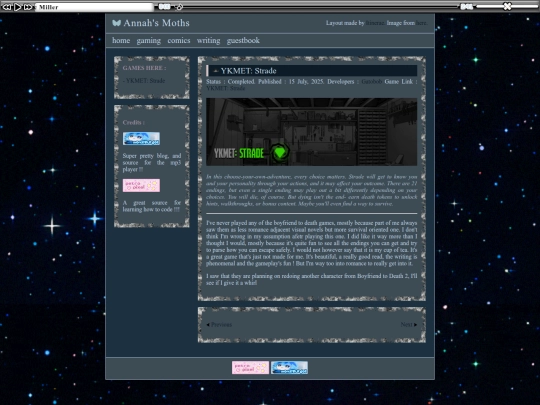Click the 'GAMES HERE :' sidebar heading

(144, 68)
